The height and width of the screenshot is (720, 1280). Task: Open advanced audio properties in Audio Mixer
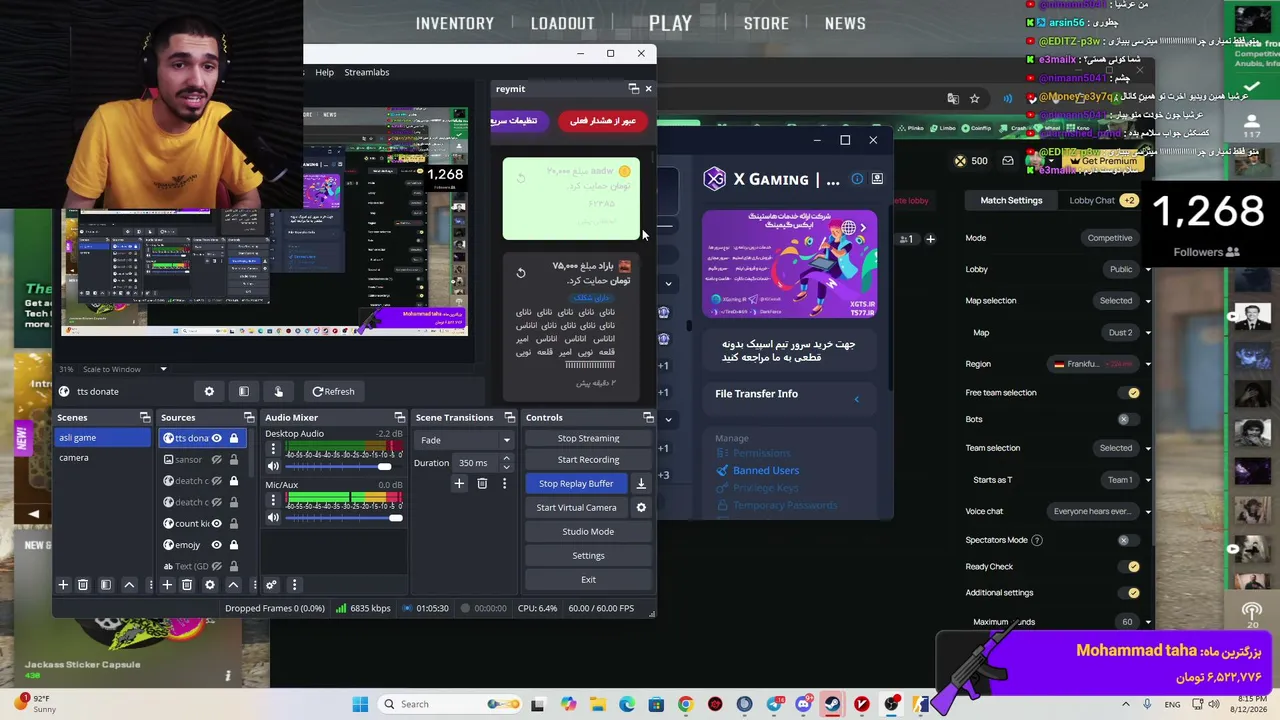pos(271,585)
